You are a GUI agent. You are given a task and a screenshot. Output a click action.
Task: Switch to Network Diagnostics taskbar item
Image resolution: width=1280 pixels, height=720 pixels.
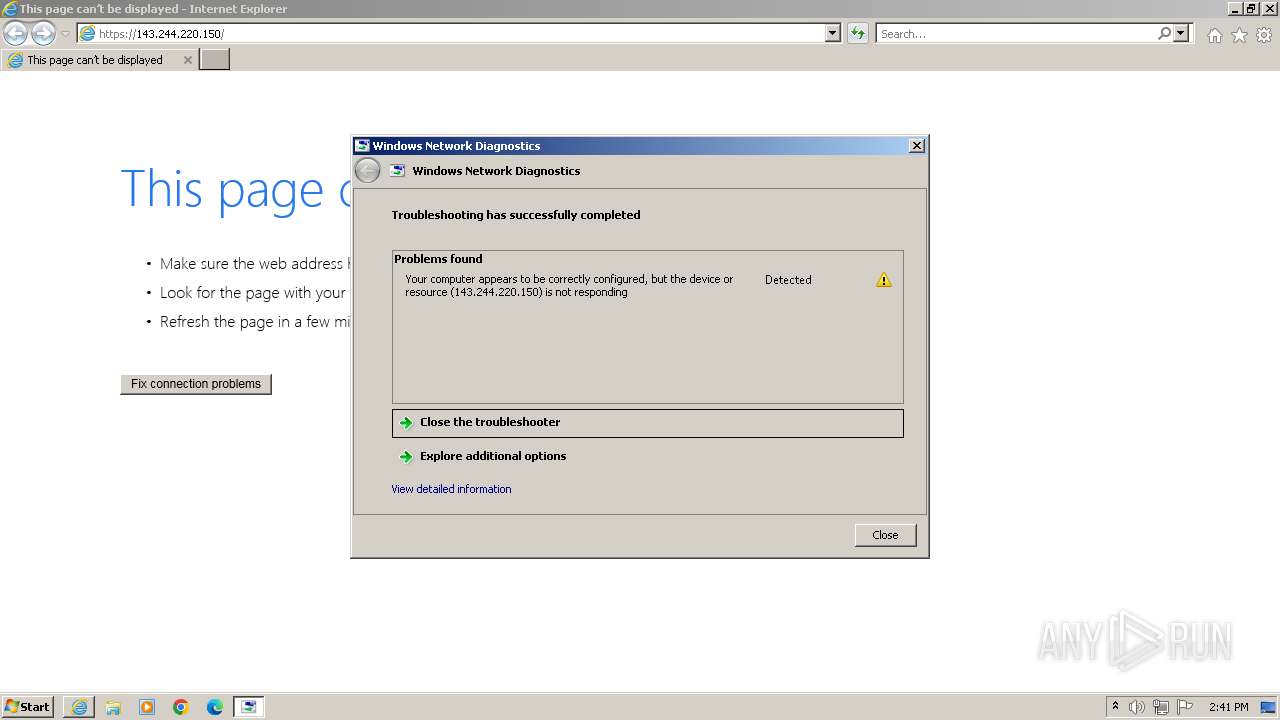point(249,707)
